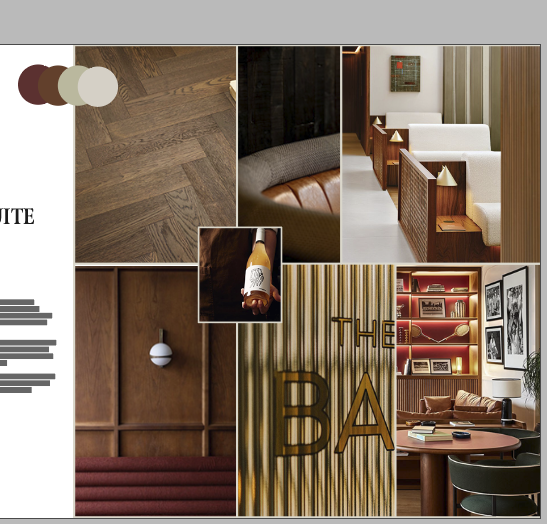Select the wine bottle photo

pos(240,275)
